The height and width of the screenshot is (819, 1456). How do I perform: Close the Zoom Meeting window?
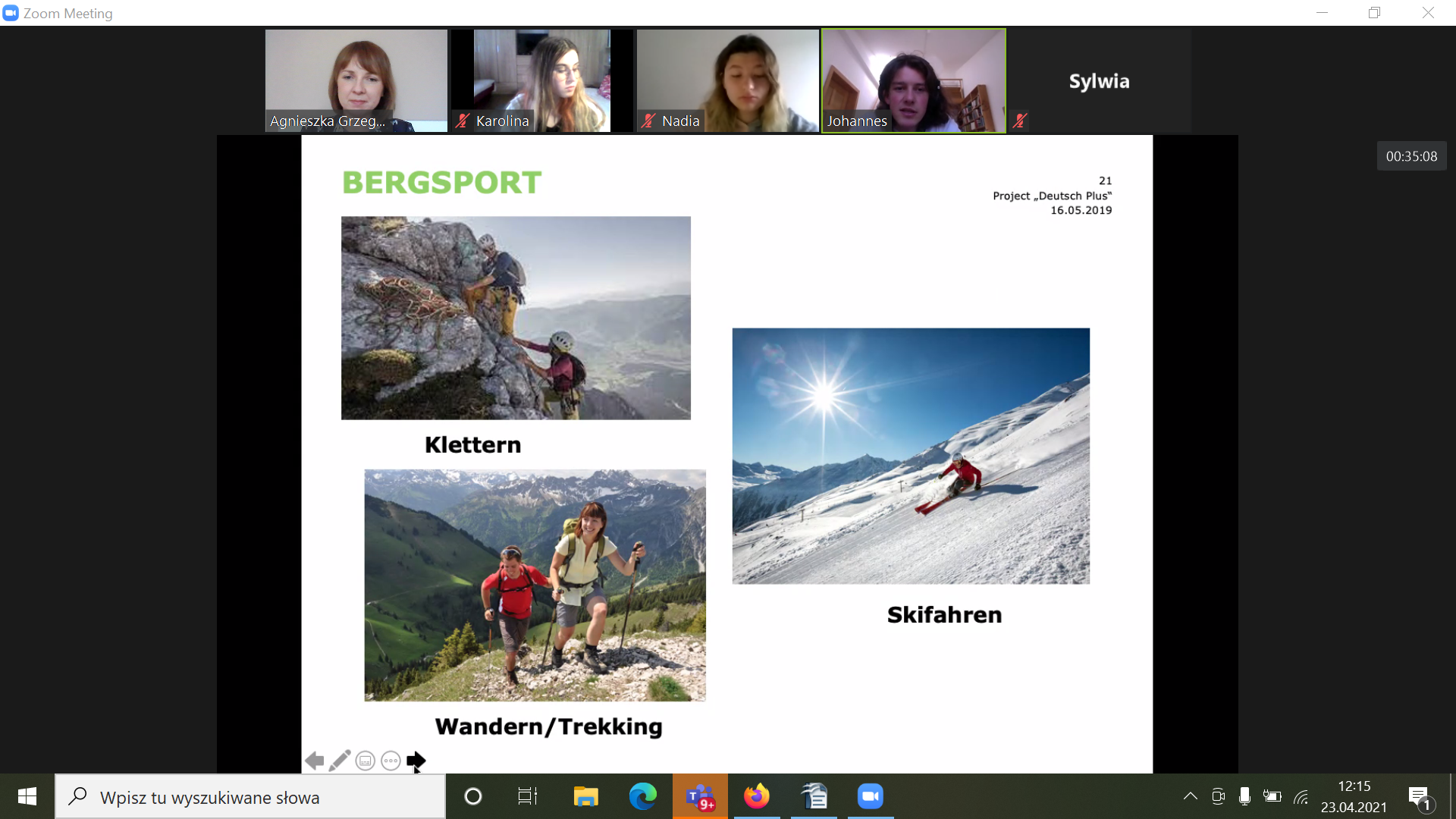click(x=1428, y=13)
